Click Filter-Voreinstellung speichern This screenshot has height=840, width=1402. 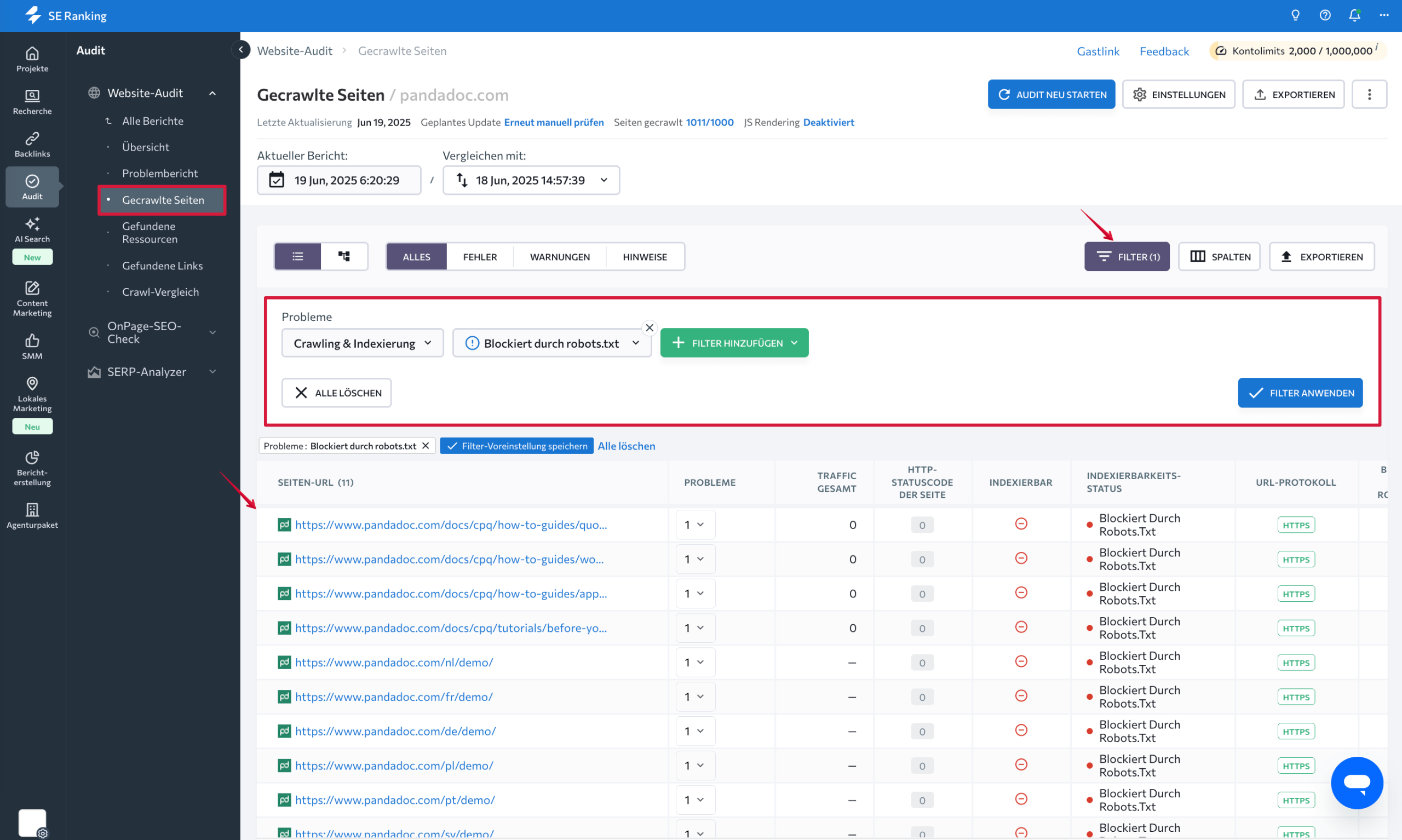point(517,446)
